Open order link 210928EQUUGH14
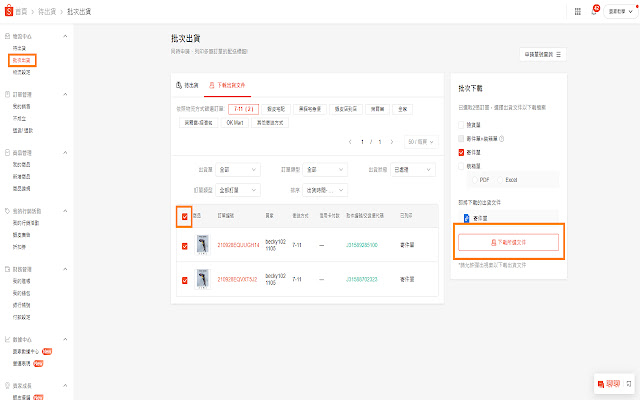Image resolution: width=640 pixels, height=400 pixels. pos(238,245)
